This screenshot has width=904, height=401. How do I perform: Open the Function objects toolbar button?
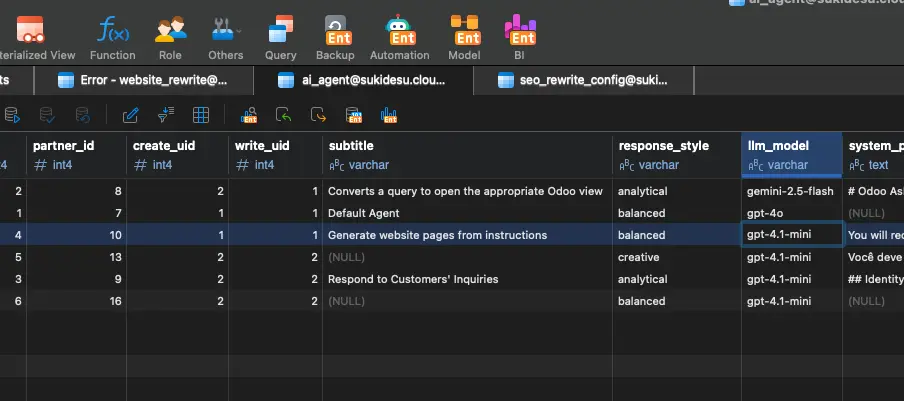[112, 37]
